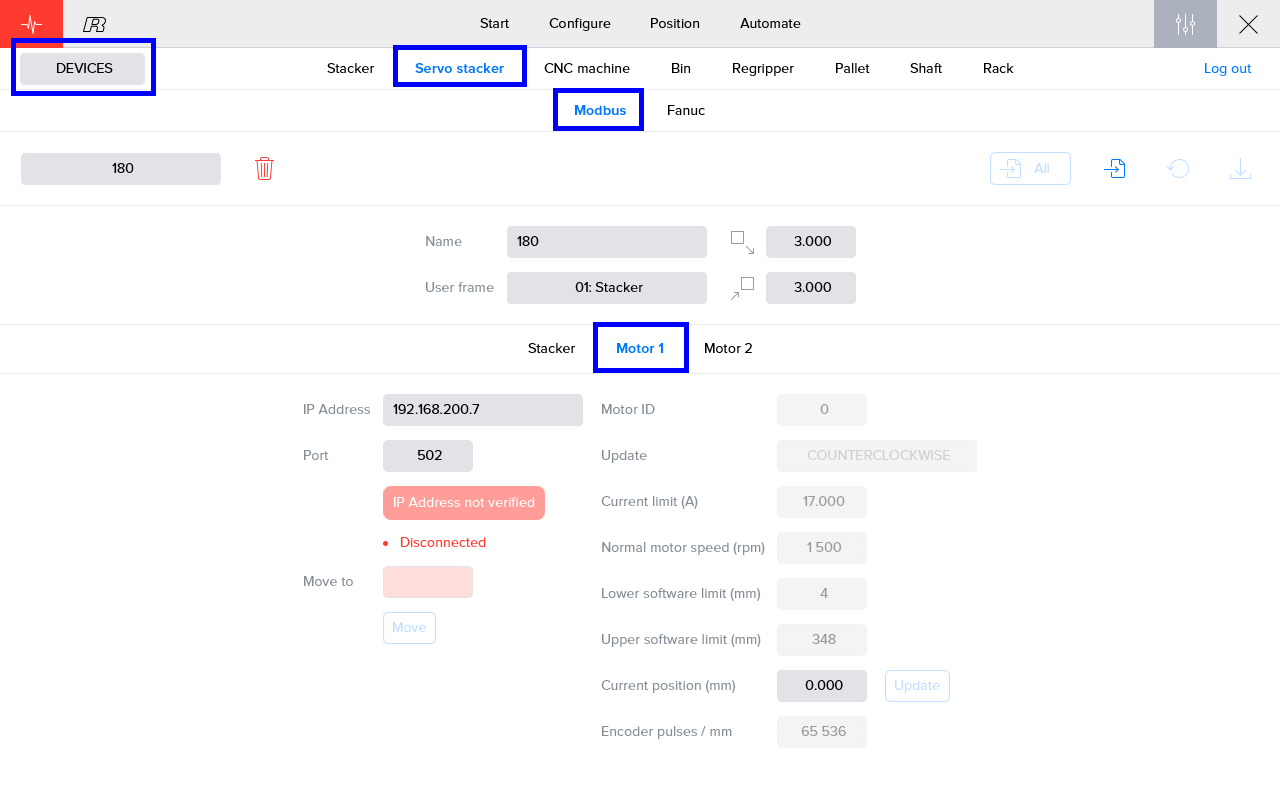This screenshot has height=800, width=1280.
Task: Open the User frame 01: Stacker dropdown
Action: pos(607,288)
